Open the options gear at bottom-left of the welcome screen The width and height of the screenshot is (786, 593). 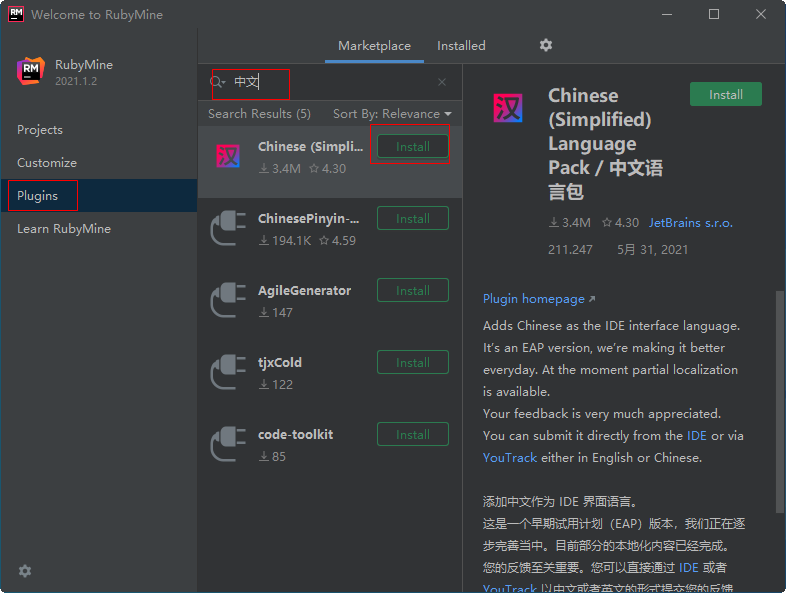click(x=25, y=570)
